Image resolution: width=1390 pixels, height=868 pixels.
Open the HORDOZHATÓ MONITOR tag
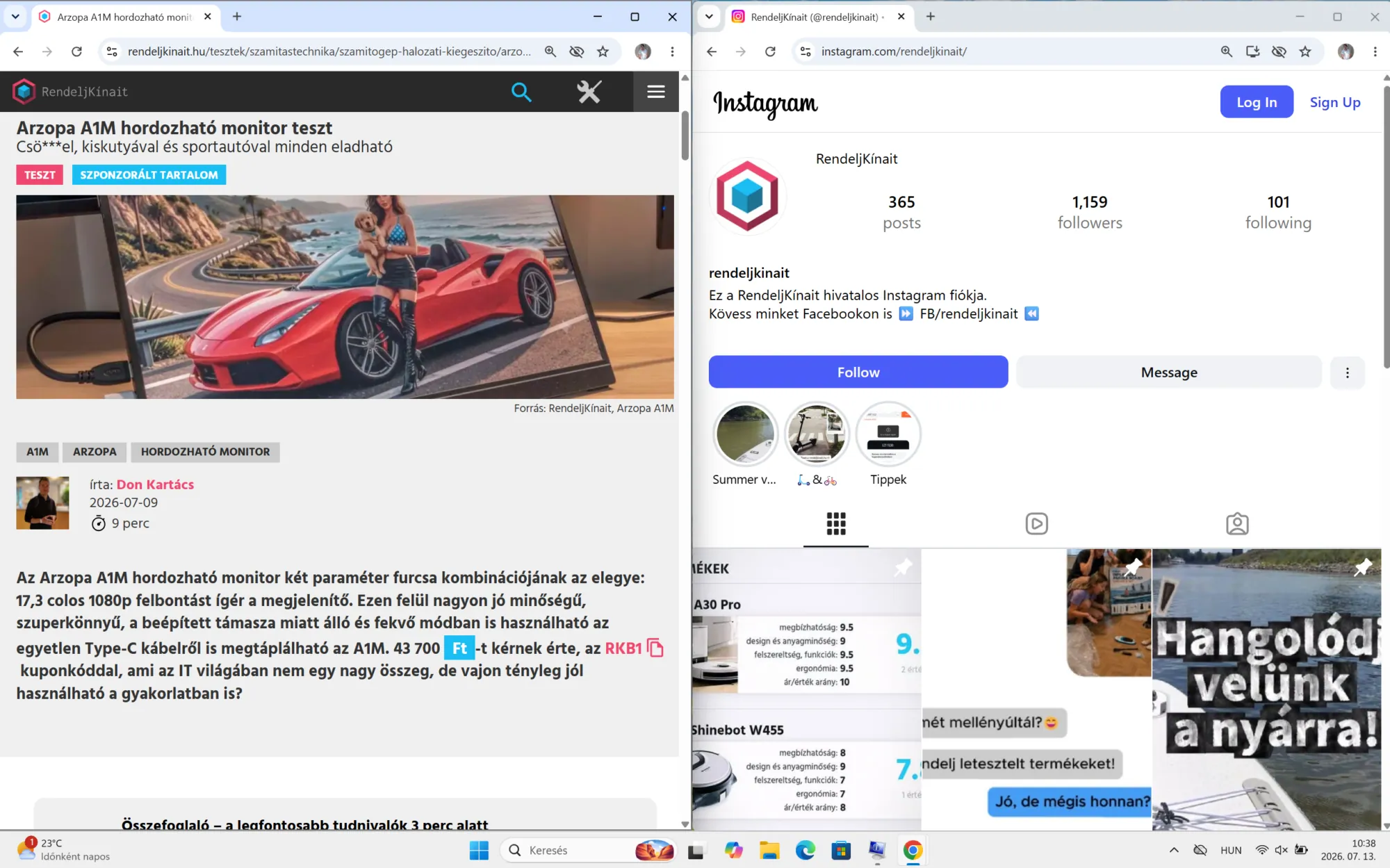click(205, 452)
